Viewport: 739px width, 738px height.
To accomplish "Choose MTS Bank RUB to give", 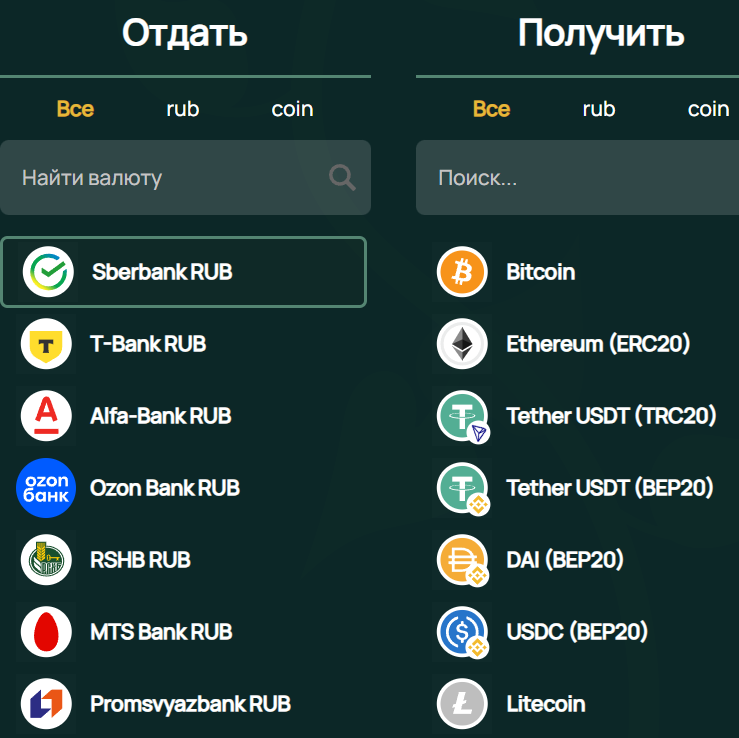I will (x=184, y=631).
